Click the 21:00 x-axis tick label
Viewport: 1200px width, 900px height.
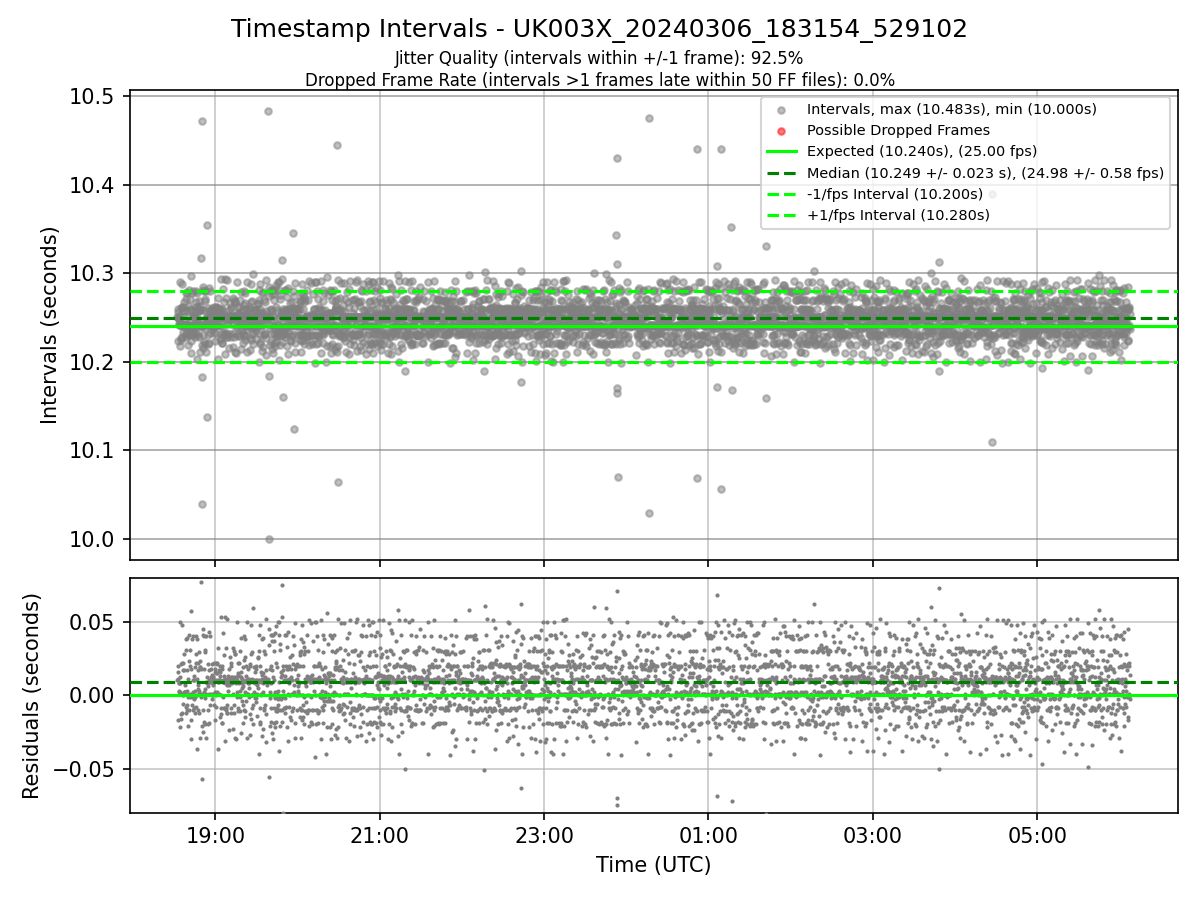pyautogui.click(x=379, y=835)
